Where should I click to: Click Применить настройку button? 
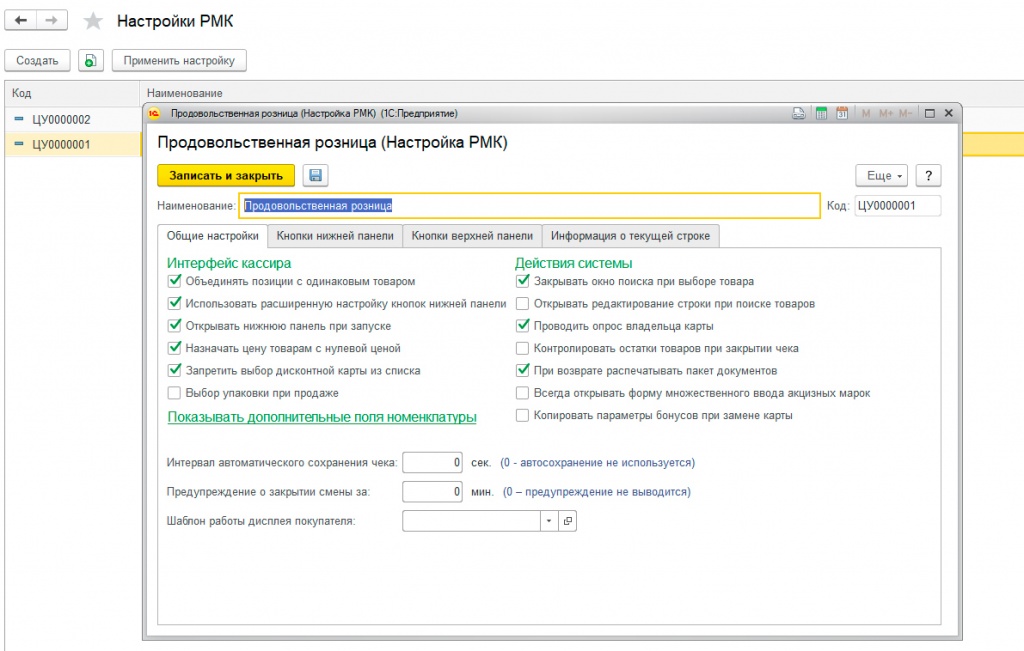pyautogui.click(x=179, y=61)
